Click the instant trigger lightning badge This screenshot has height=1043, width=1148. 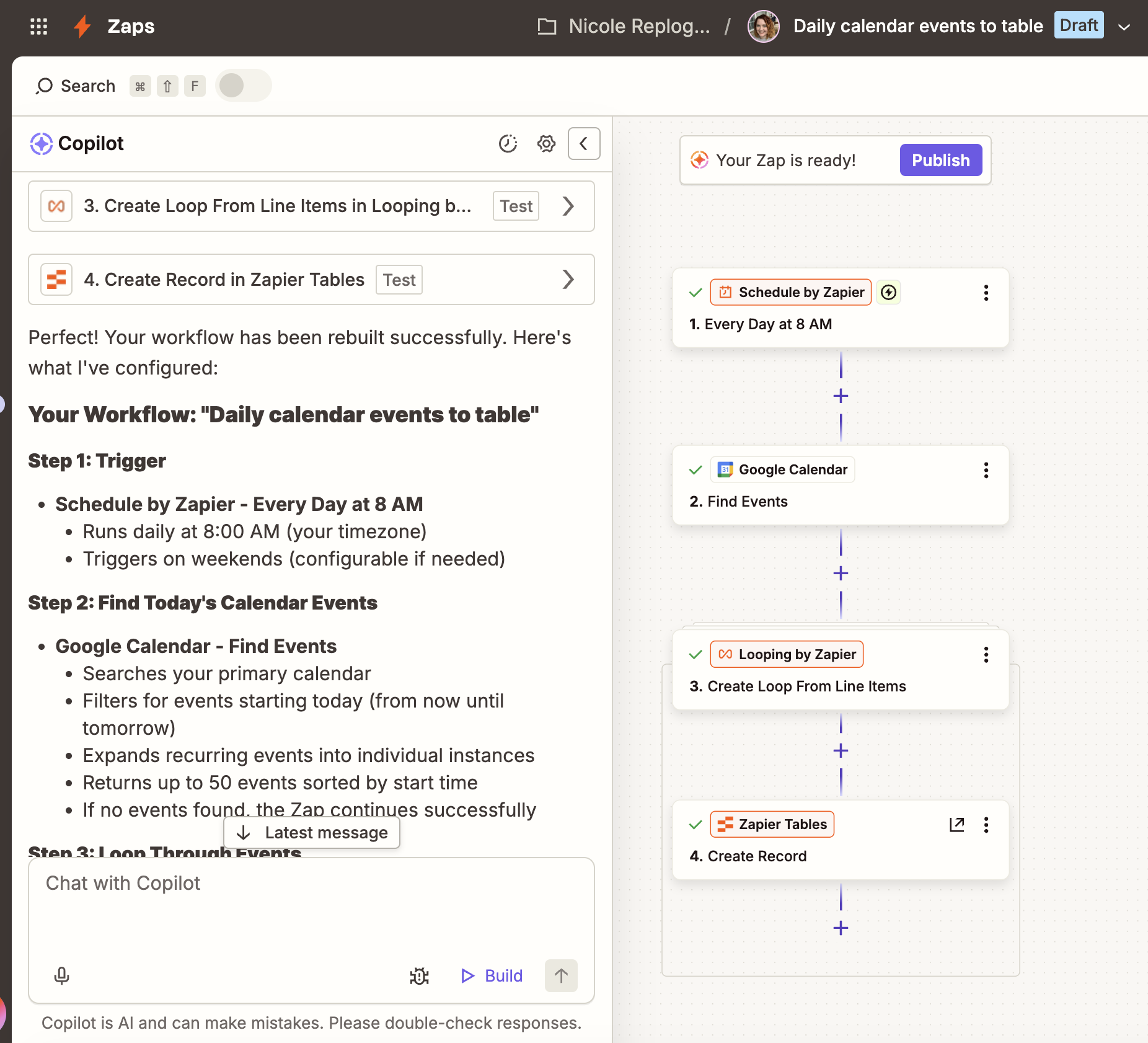888,292
